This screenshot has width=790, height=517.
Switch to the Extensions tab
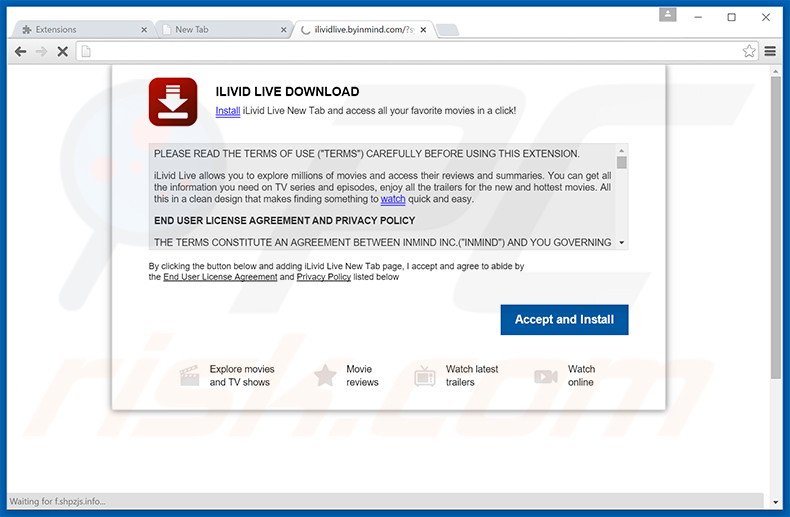tap(81, 30)
